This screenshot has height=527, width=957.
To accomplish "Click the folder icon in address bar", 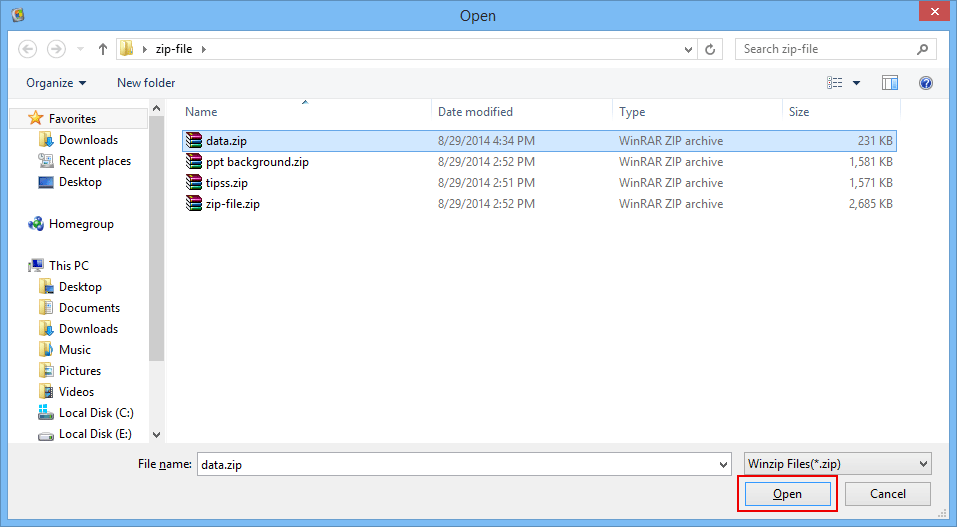I will (126, 49).
